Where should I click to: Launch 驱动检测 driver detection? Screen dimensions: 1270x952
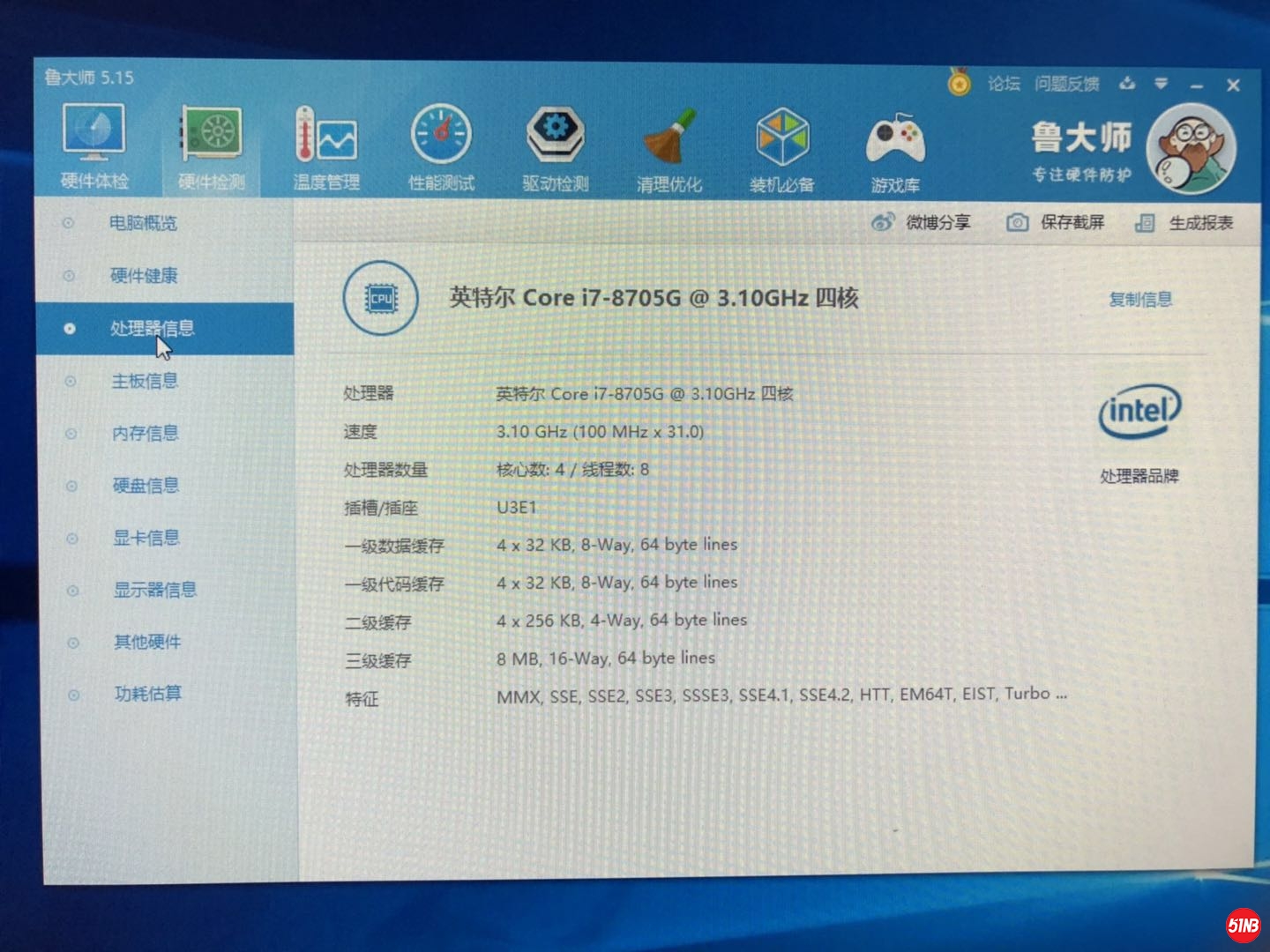click(555, 145)
